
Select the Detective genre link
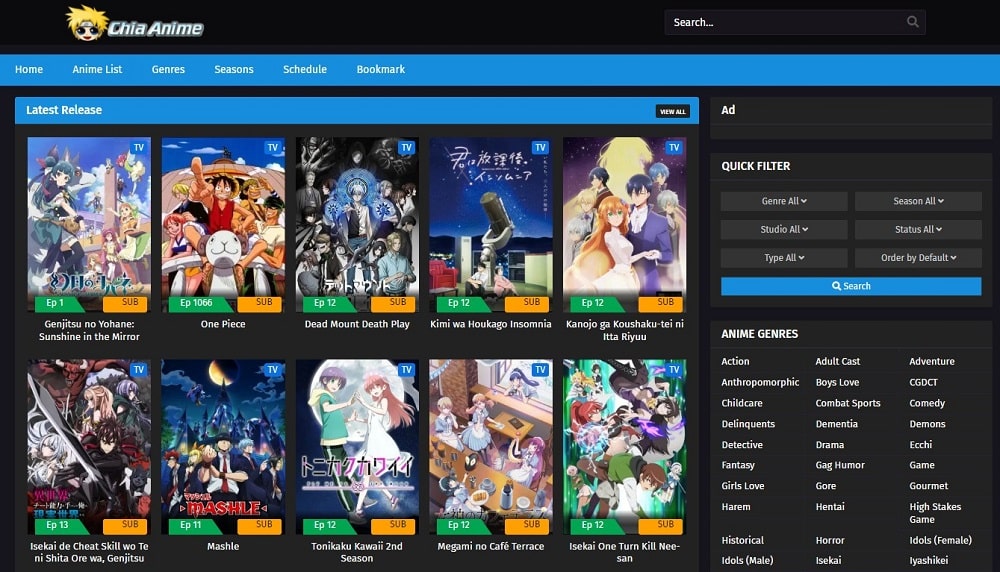[742, 445]
